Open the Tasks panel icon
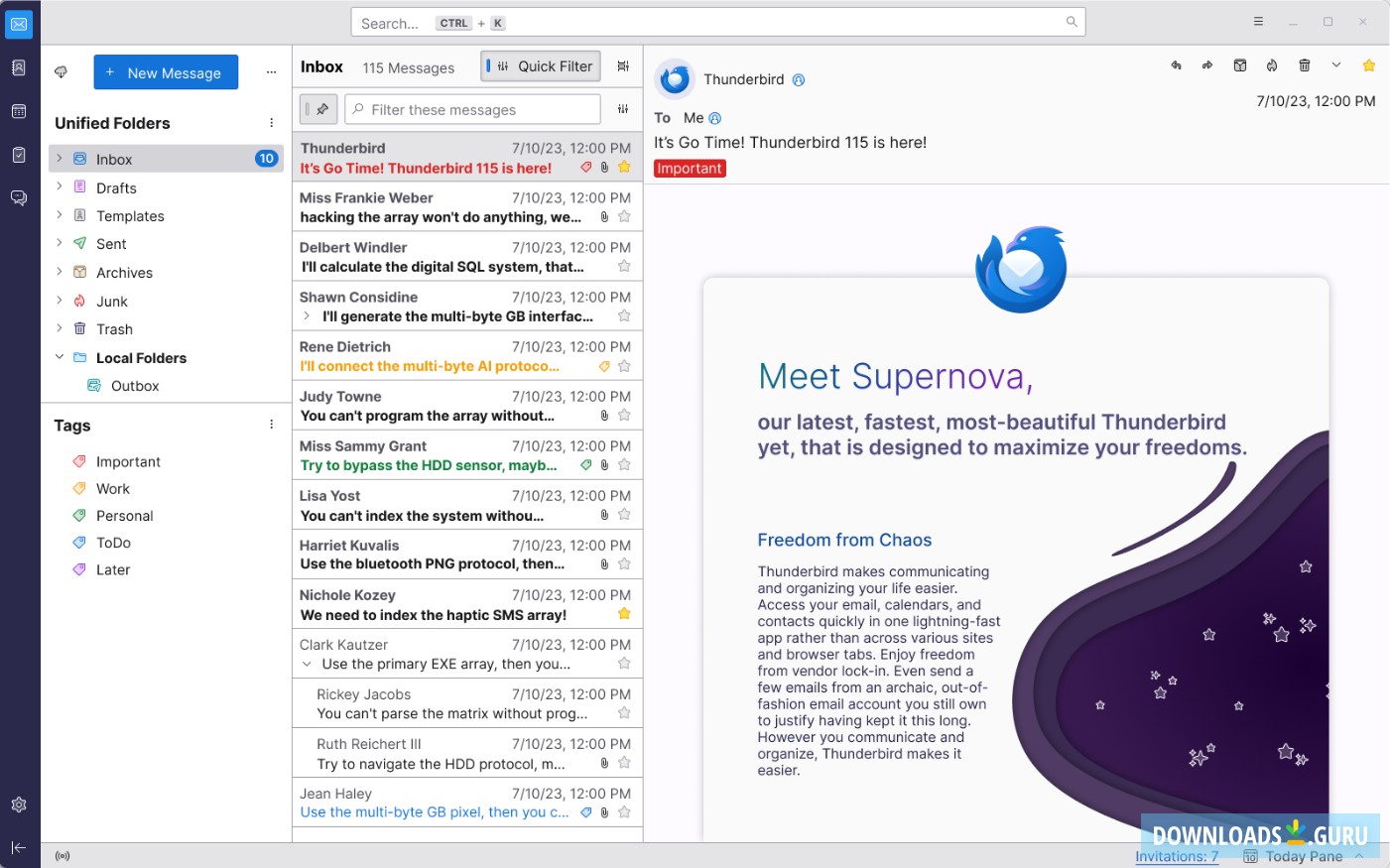The height and width of the screenshot is (868, 1390). pyautogui.click(x=19, y=154)
